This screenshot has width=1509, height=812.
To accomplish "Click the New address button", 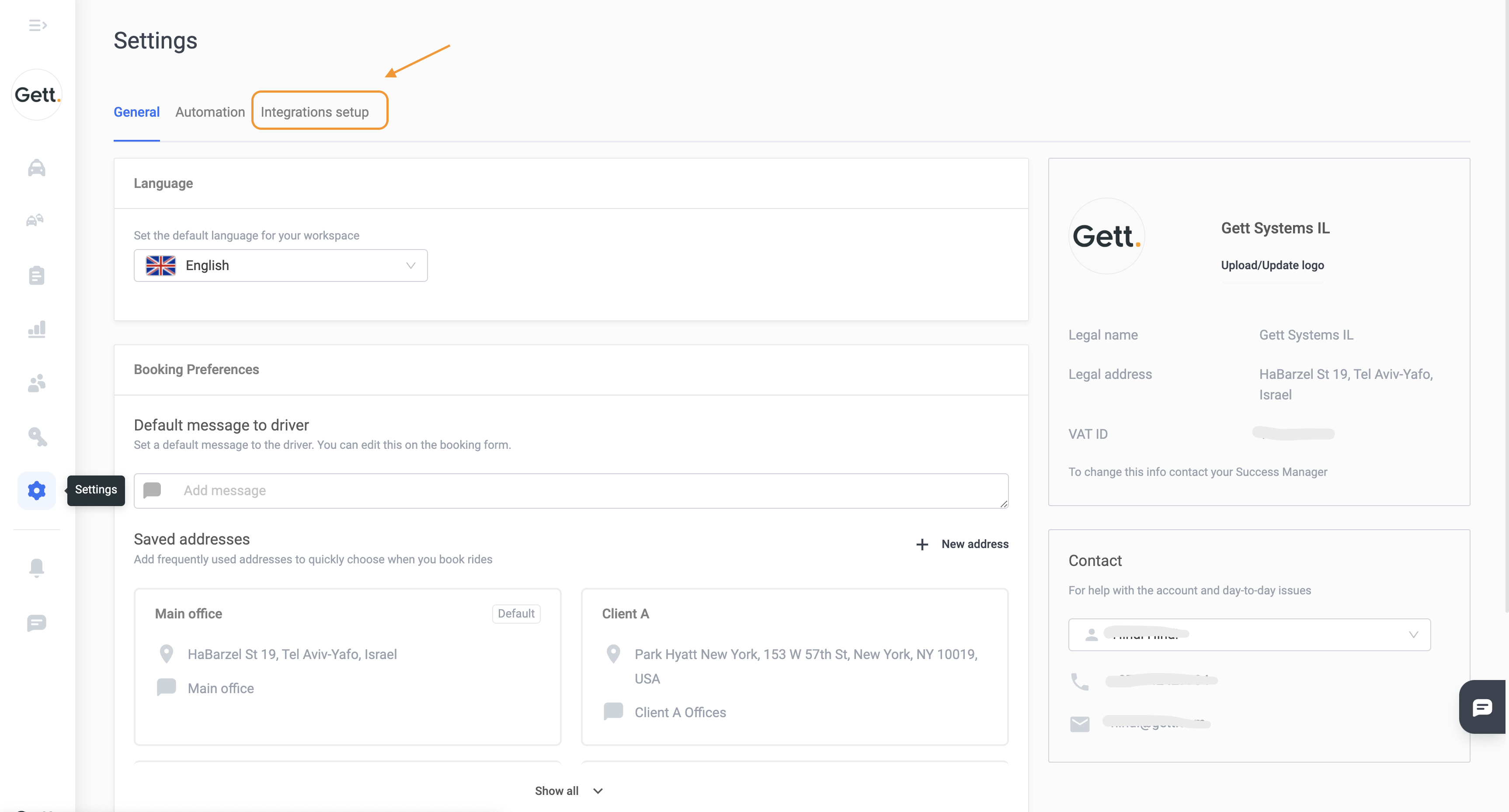I will pyautogui.click(x=963, y=545).
